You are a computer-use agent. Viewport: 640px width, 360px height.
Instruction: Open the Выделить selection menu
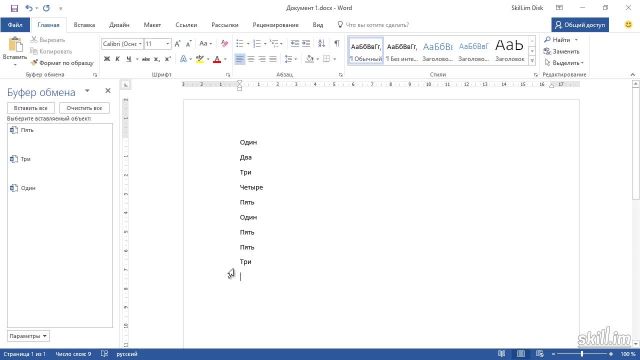click(x=564, y=63)
